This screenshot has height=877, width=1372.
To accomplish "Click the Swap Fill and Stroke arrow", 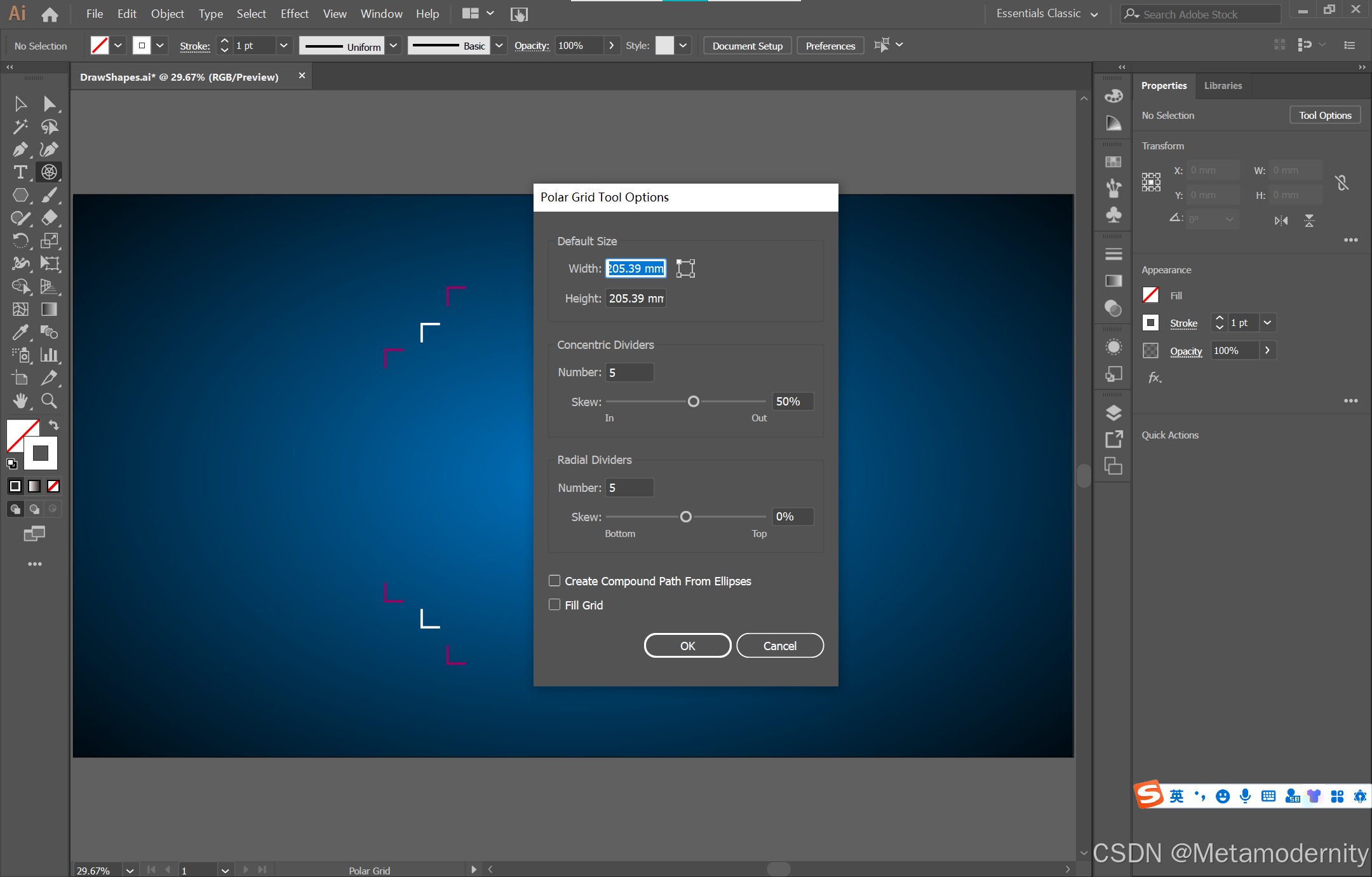I will coord(54,425).
